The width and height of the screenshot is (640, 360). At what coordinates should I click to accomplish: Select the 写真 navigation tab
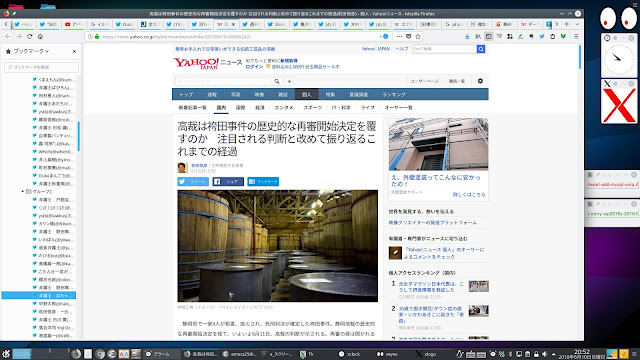pos(236,94)
